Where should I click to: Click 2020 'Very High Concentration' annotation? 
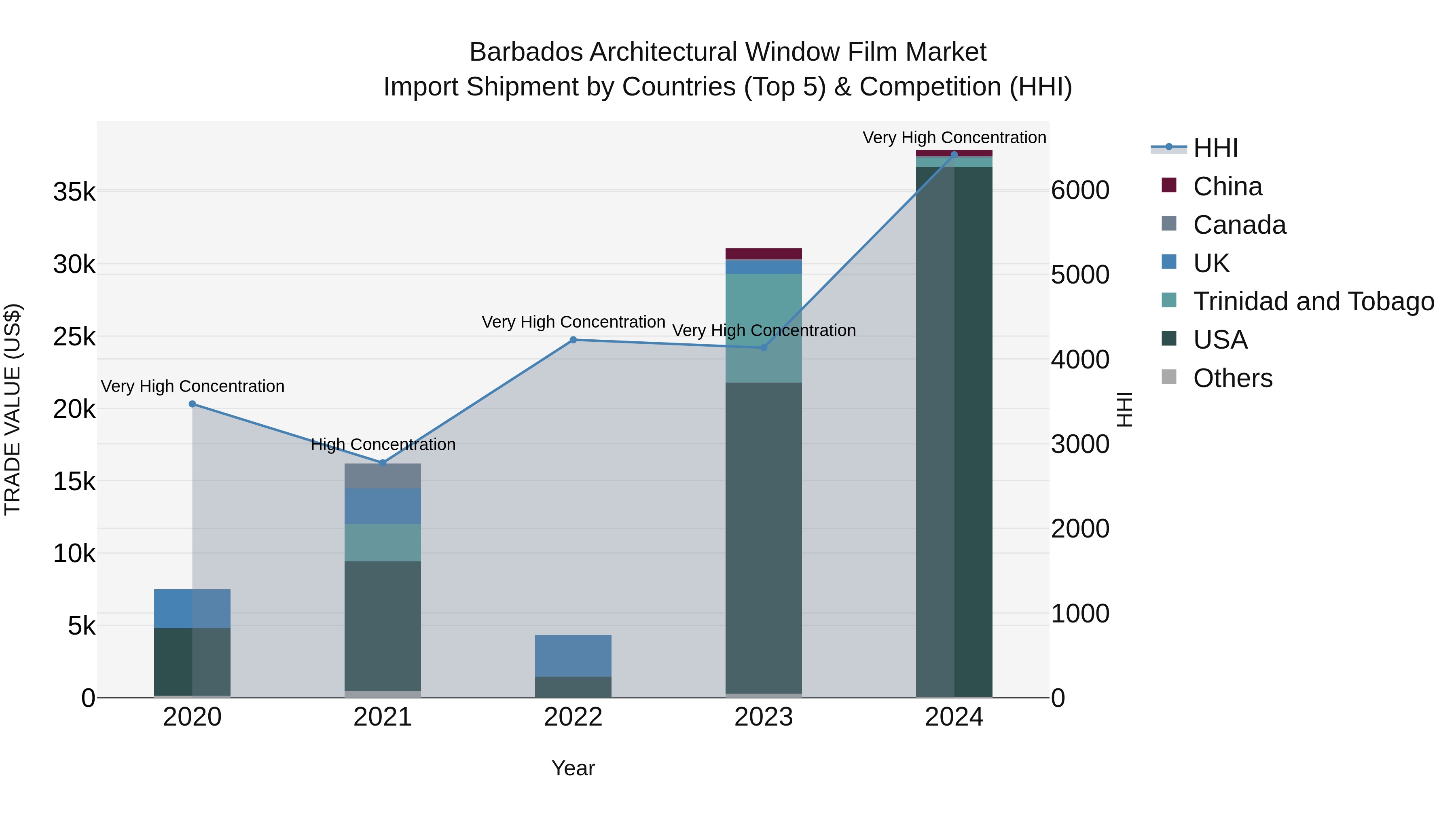click(193, 387)
